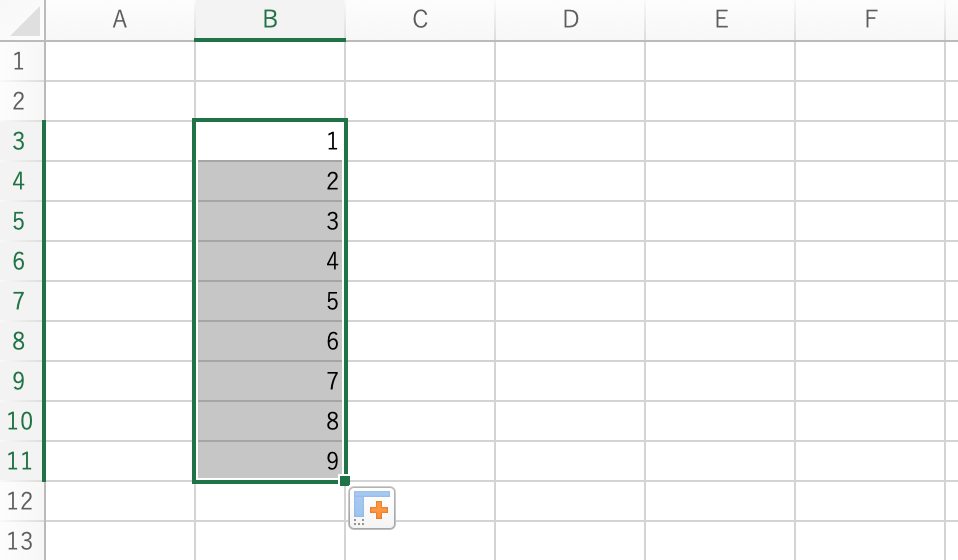Click the Select All corner triangle

coord(24,20)
